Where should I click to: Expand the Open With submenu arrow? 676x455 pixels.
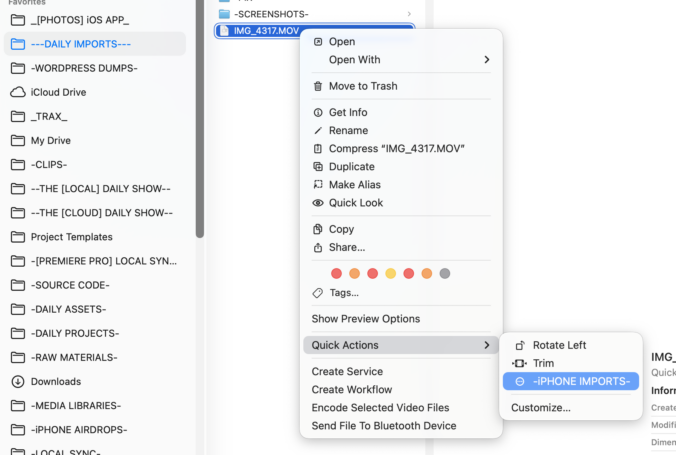(487, 60)
